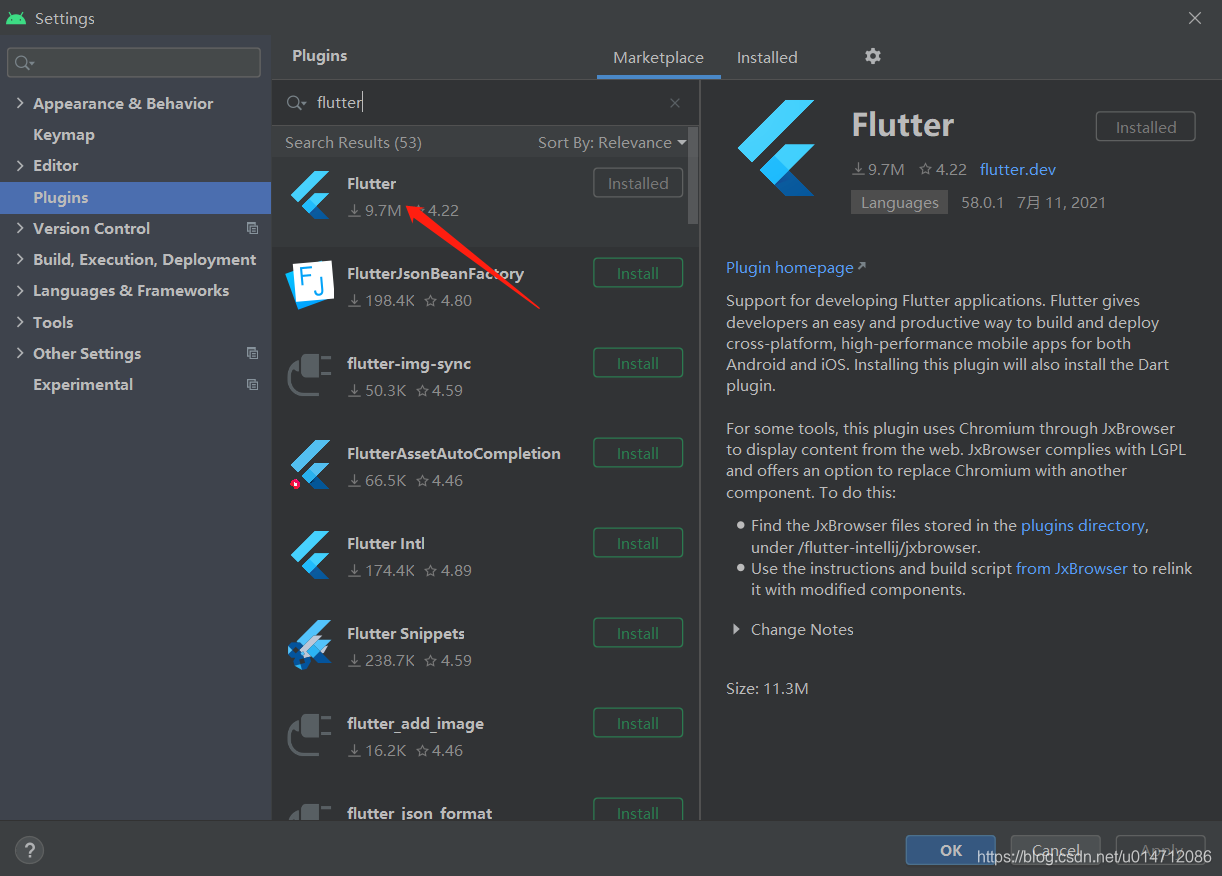Image resolution: width=1222 pixels, height=876 pixels.
Task: Select the FlutterJsonBeanFactory plugin icon
Action: 309,285
